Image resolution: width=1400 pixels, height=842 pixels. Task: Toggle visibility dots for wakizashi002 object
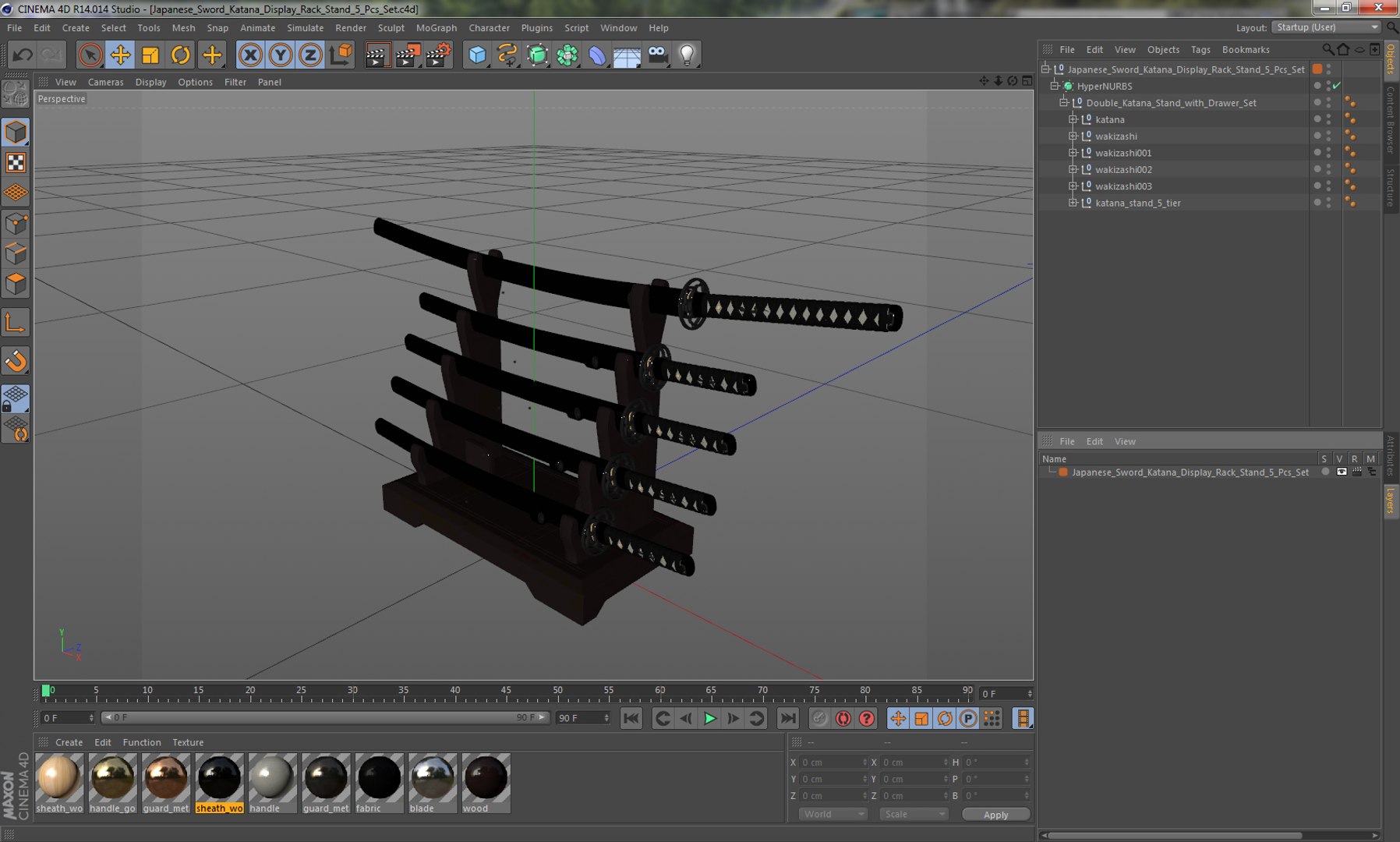1329,169
